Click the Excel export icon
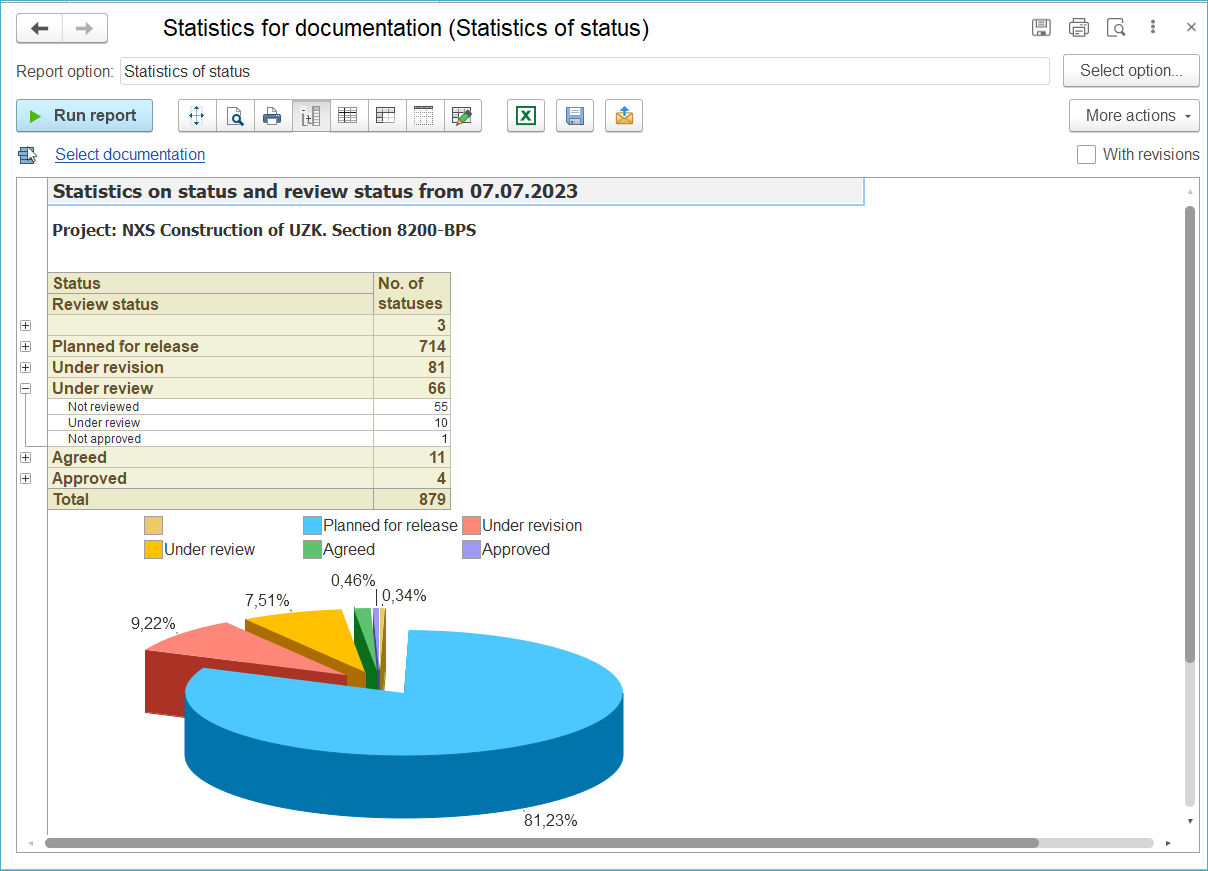 (525, 116)
